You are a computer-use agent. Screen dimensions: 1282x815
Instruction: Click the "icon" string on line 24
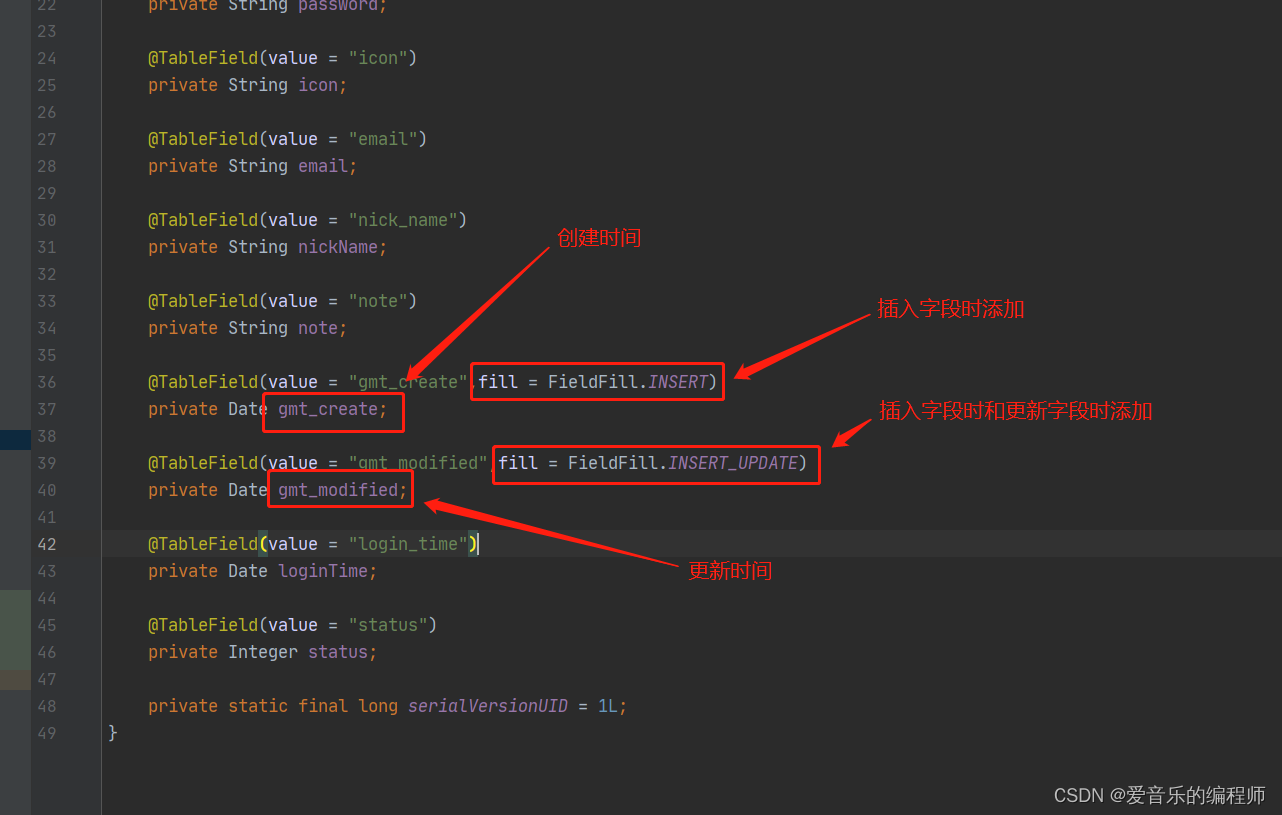pyautogui.click(x=378, y=58)
